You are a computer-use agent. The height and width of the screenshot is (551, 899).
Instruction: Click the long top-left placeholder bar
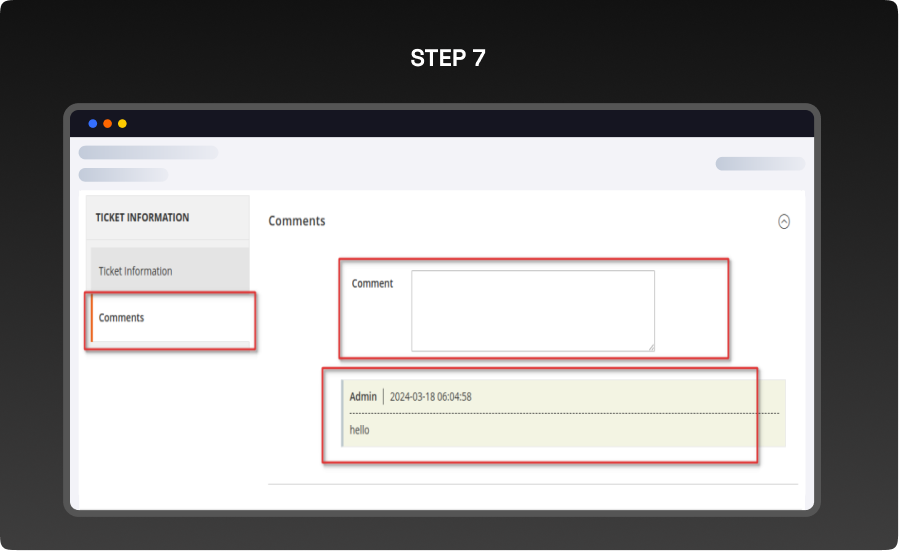click(148, 153)
